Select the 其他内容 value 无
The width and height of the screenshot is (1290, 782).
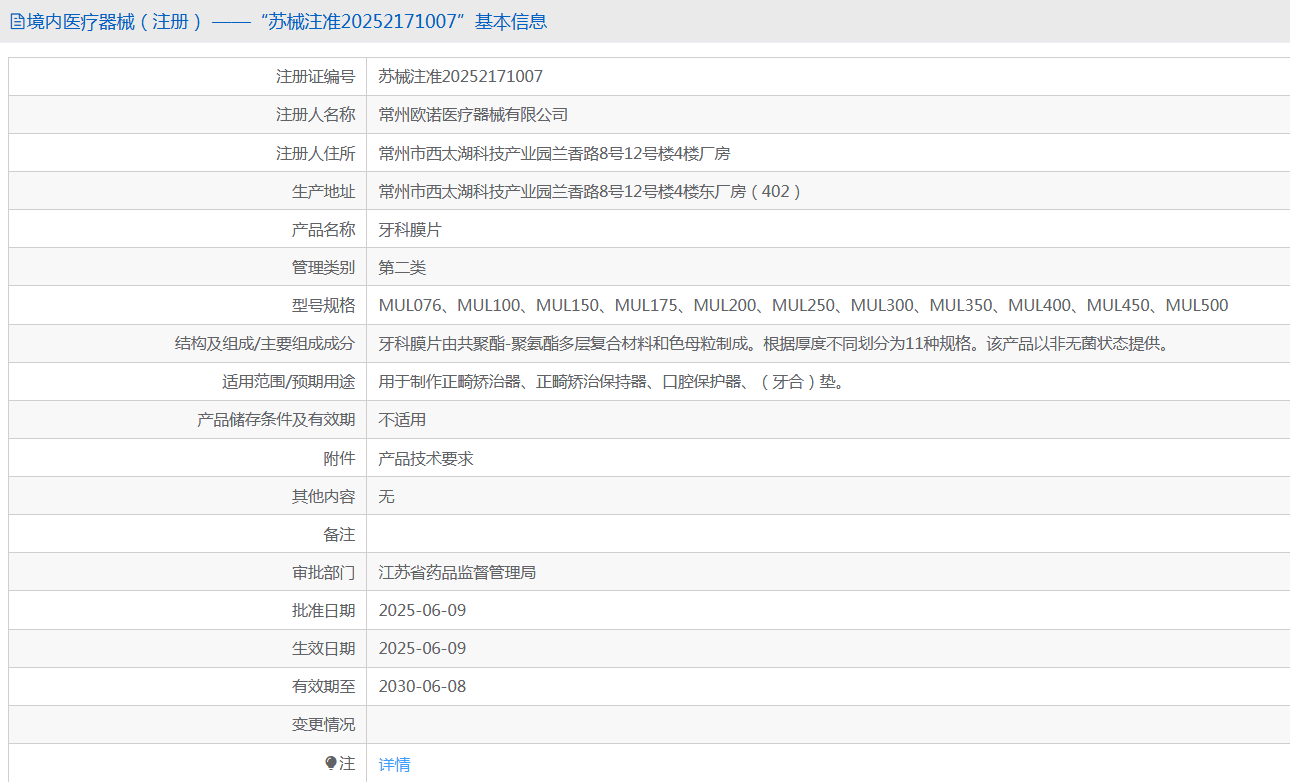(387, 496)
